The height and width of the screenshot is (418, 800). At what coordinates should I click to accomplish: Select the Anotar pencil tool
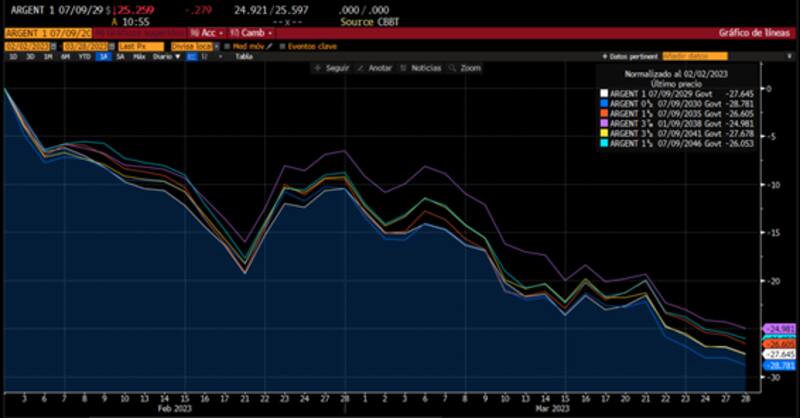pyautogui.click(x=378, y=68)
